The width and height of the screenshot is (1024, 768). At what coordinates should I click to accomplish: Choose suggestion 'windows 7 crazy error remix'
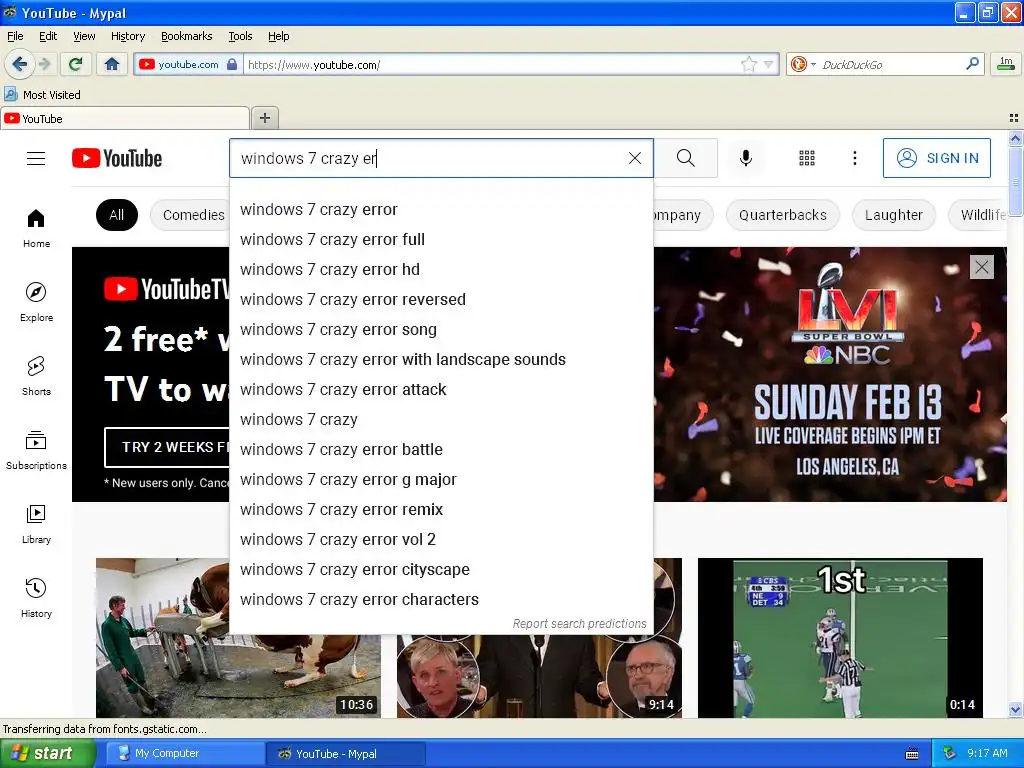click(x=441, y=510)
